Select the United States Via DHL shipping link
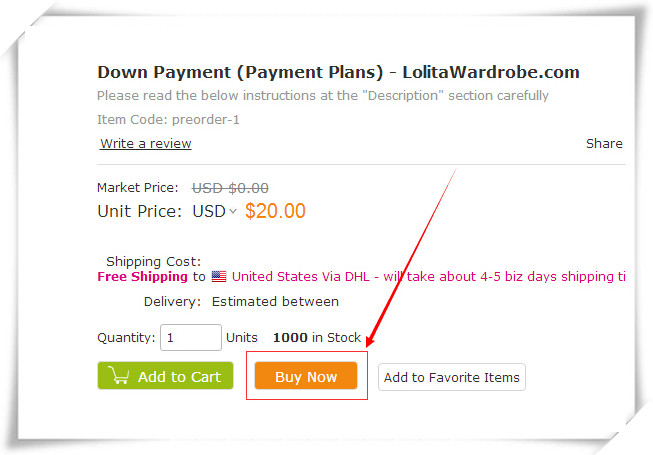The width and height of the screenshot is (653, 455). click(429, 276)
